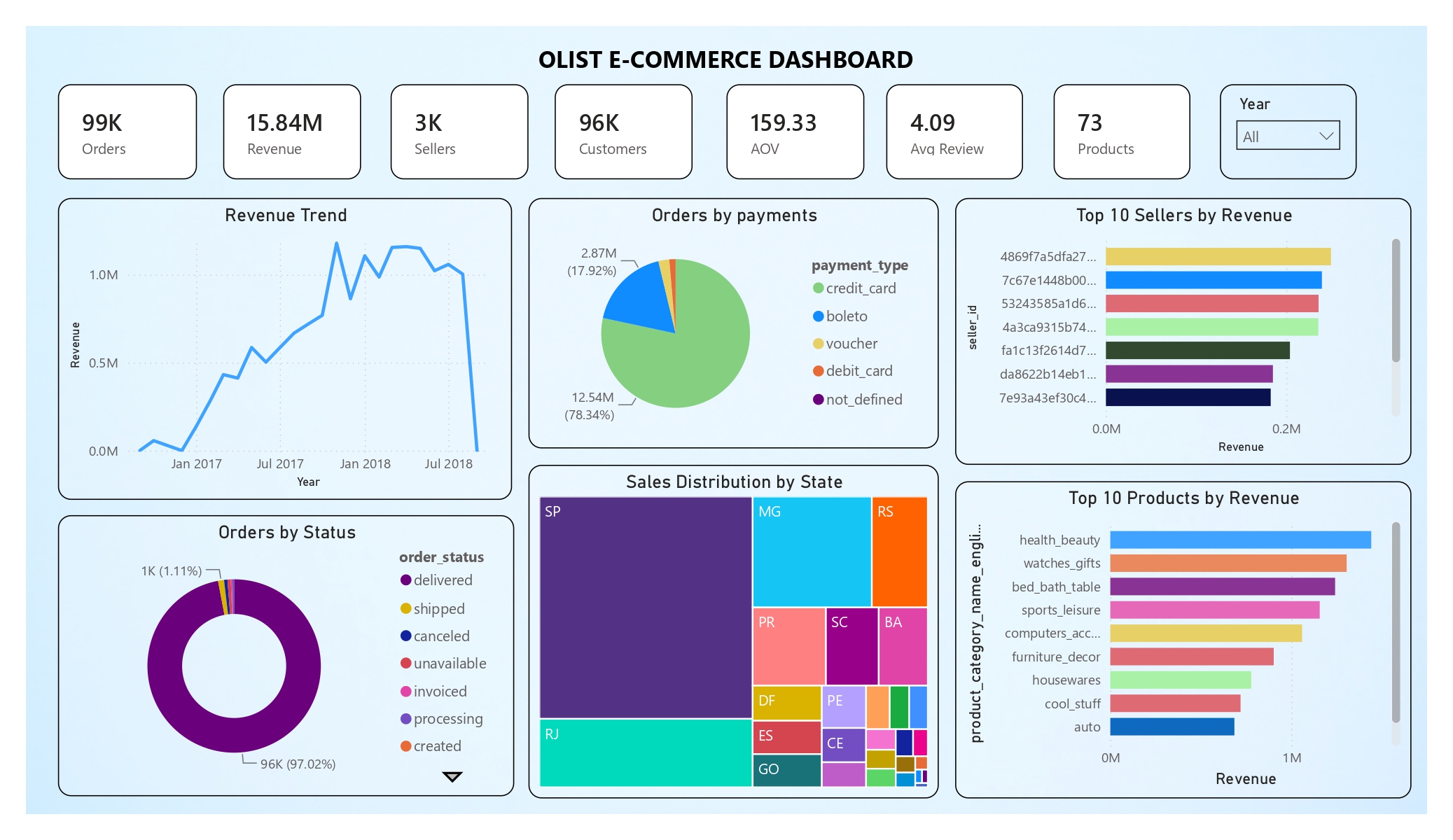Select invoiced in order status legend
This screenshot has height=840, width=1453.
tap(433, 691)
